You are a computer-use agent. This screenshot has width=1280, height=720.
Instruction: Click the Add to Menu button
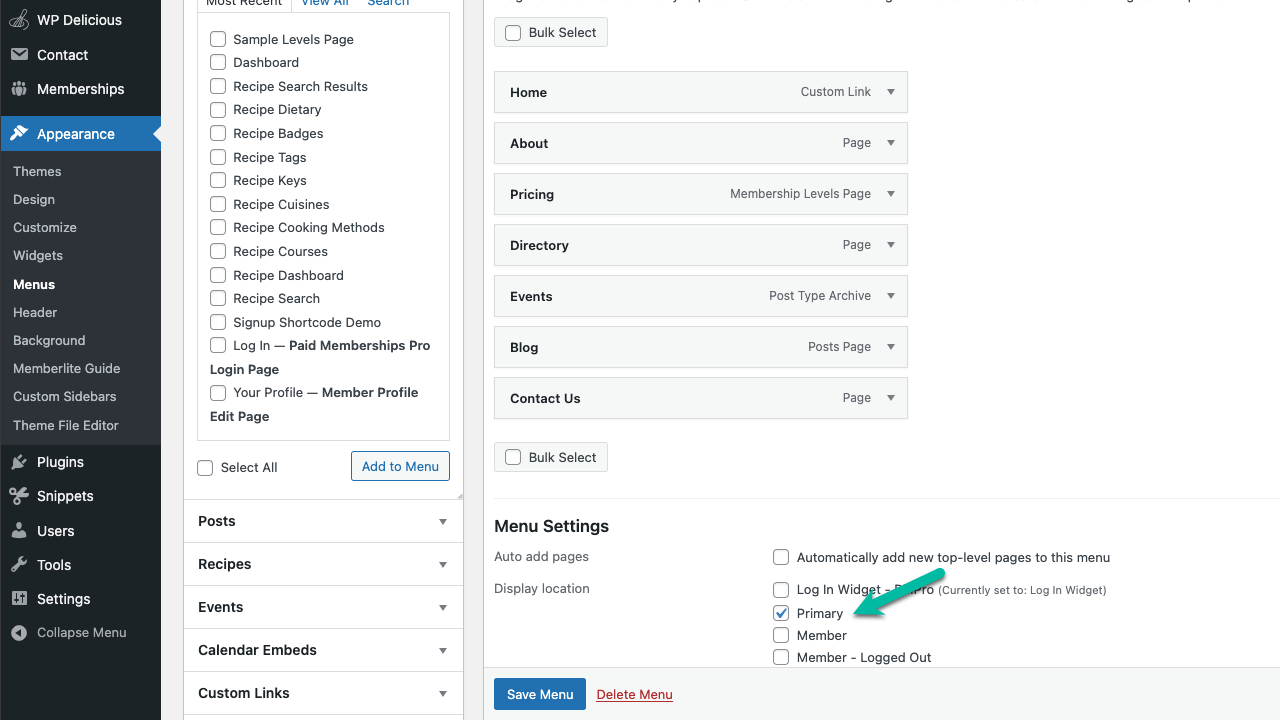400,466
